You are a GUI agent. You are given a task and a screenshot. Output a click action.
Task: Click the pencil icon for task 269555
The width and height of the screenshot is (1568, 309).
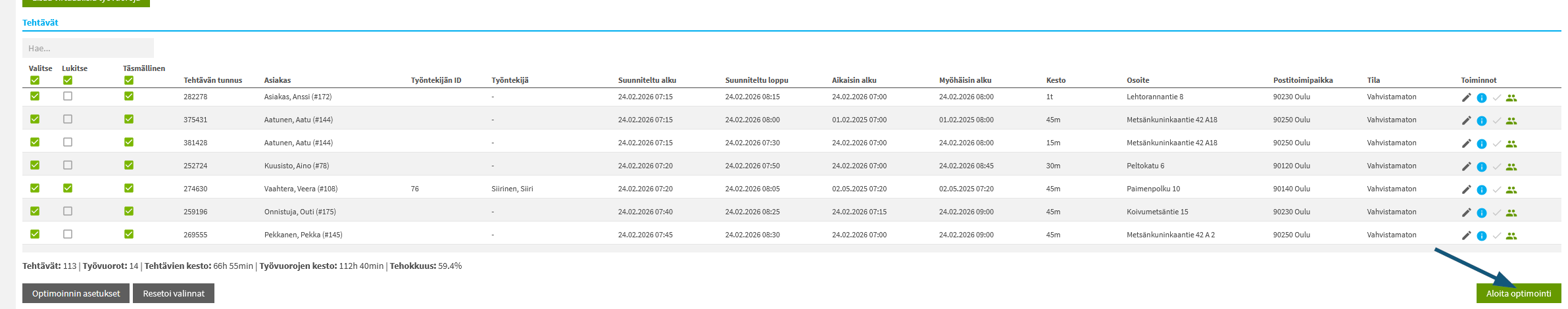[x=1466, y=235]
